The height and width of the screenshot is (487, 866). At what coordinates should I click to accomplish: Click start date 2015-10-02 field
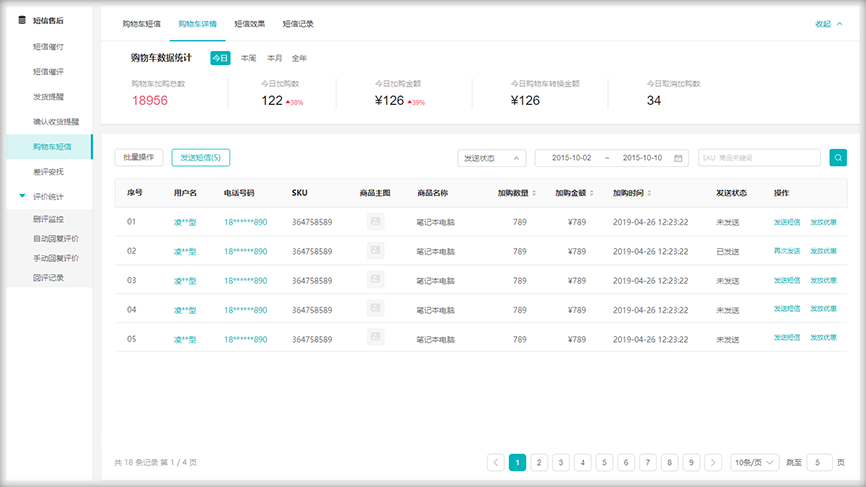(x=572, y=158)
